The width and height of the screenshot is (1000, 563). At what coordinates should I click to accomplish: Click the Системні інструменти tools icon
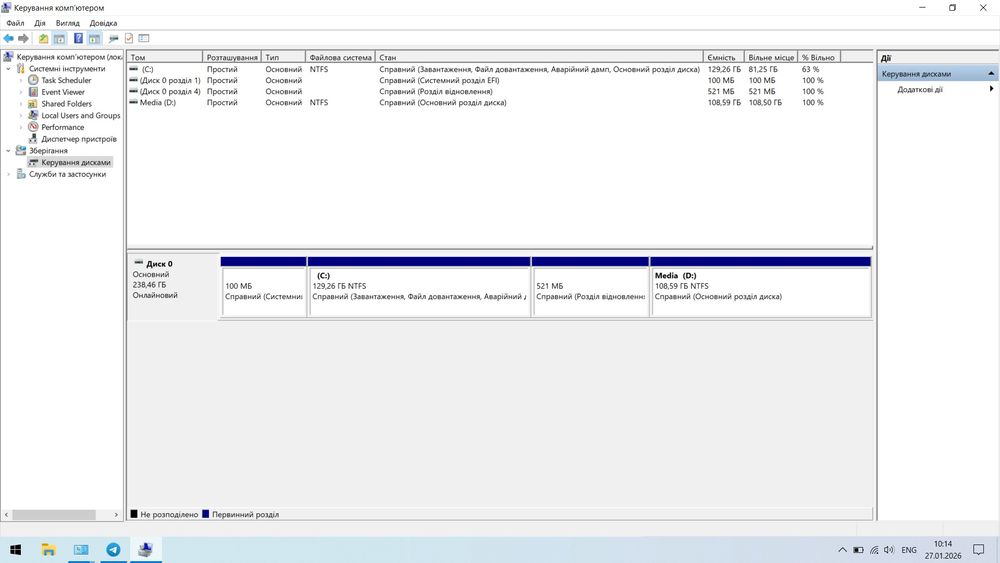tap(21, 69)
